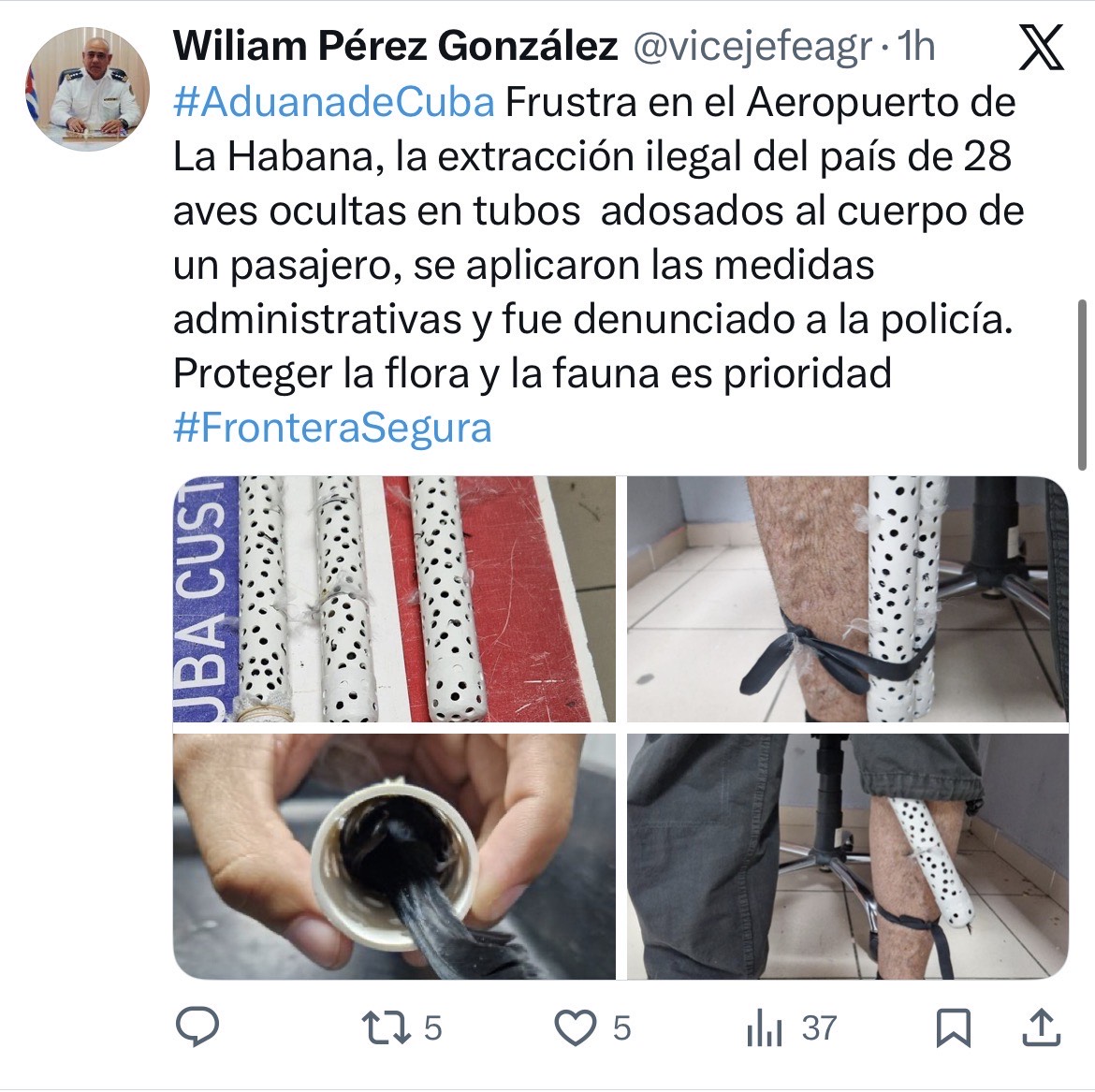View the photo of perforated tubes on the table
The image size is (1095, 1092).
[x=395, y=599]
